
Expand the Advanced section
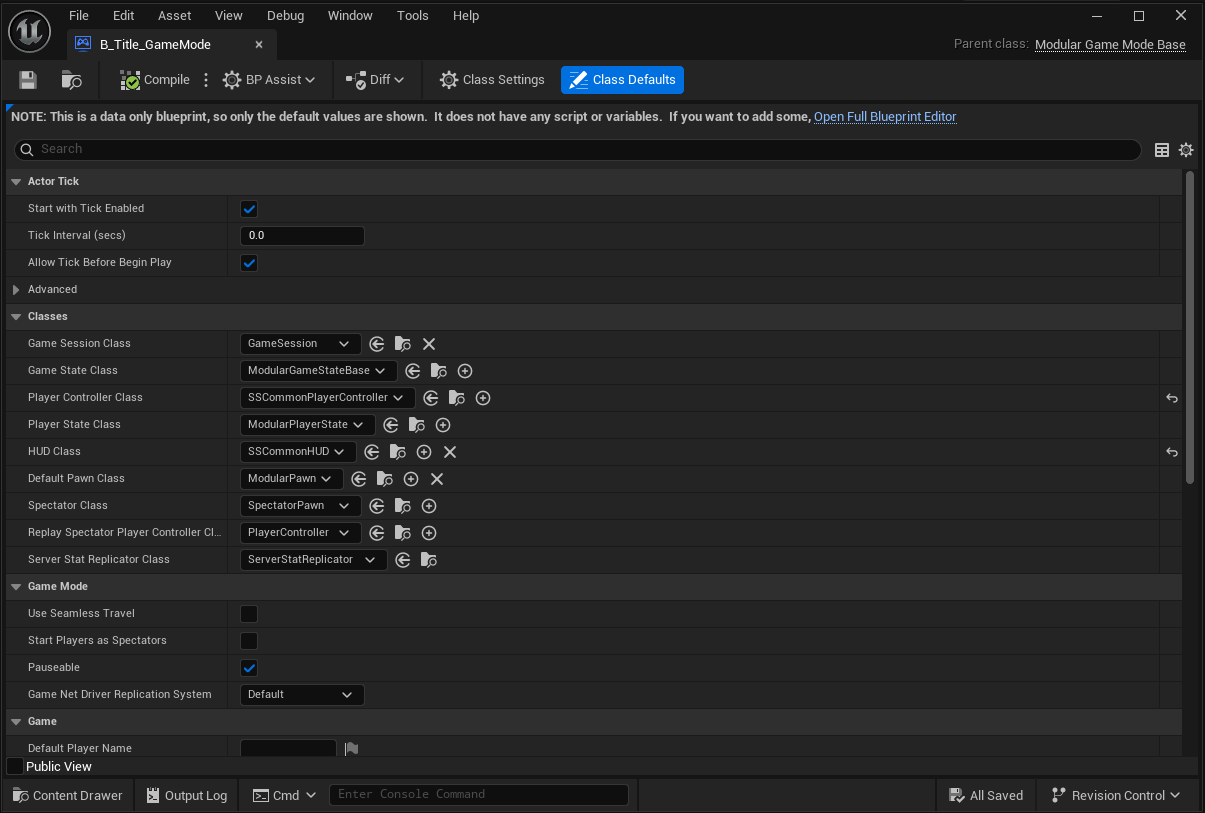tap(17, 289)
